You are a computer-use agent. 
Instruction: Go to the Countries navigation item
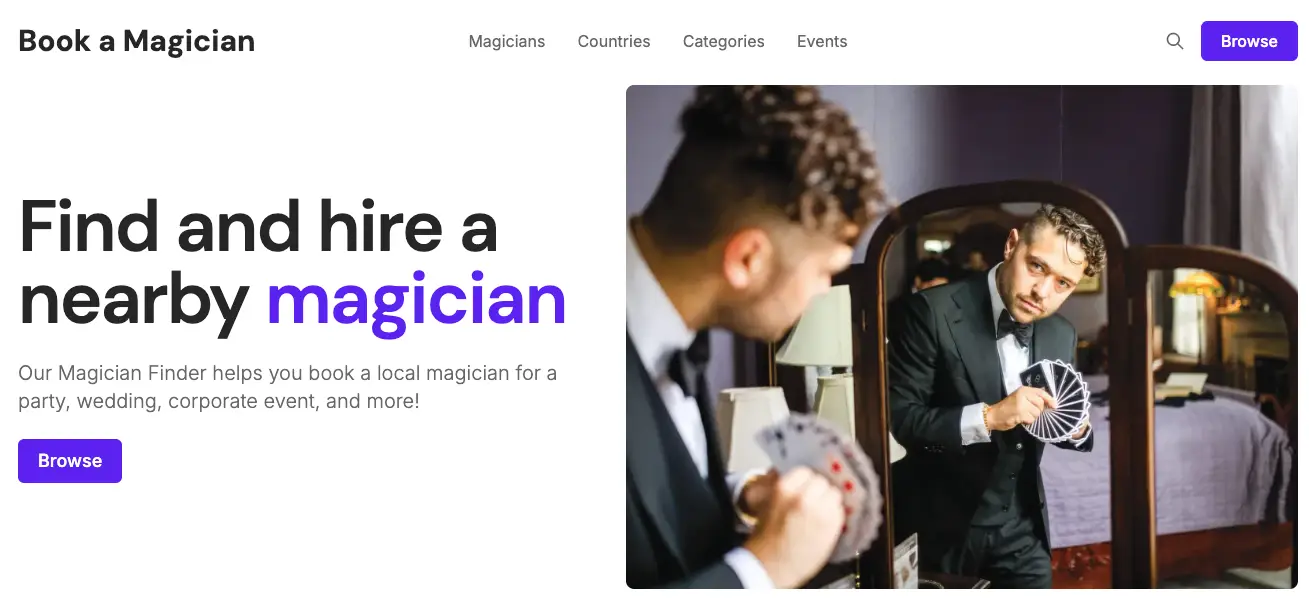(x=614, y=41)
